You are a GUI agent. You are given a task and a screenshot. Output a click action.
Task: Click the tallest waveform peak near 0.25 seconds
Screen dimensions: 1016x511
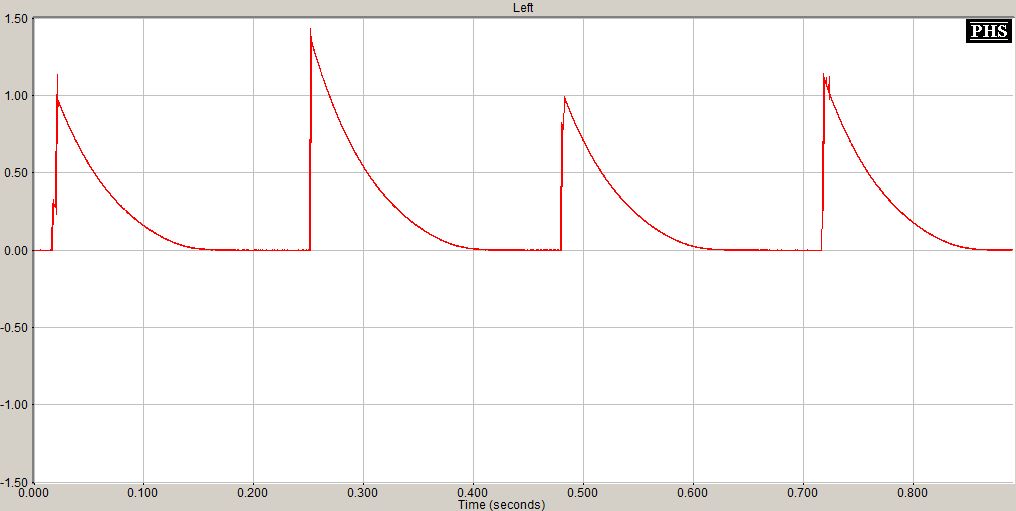[311, 32]
